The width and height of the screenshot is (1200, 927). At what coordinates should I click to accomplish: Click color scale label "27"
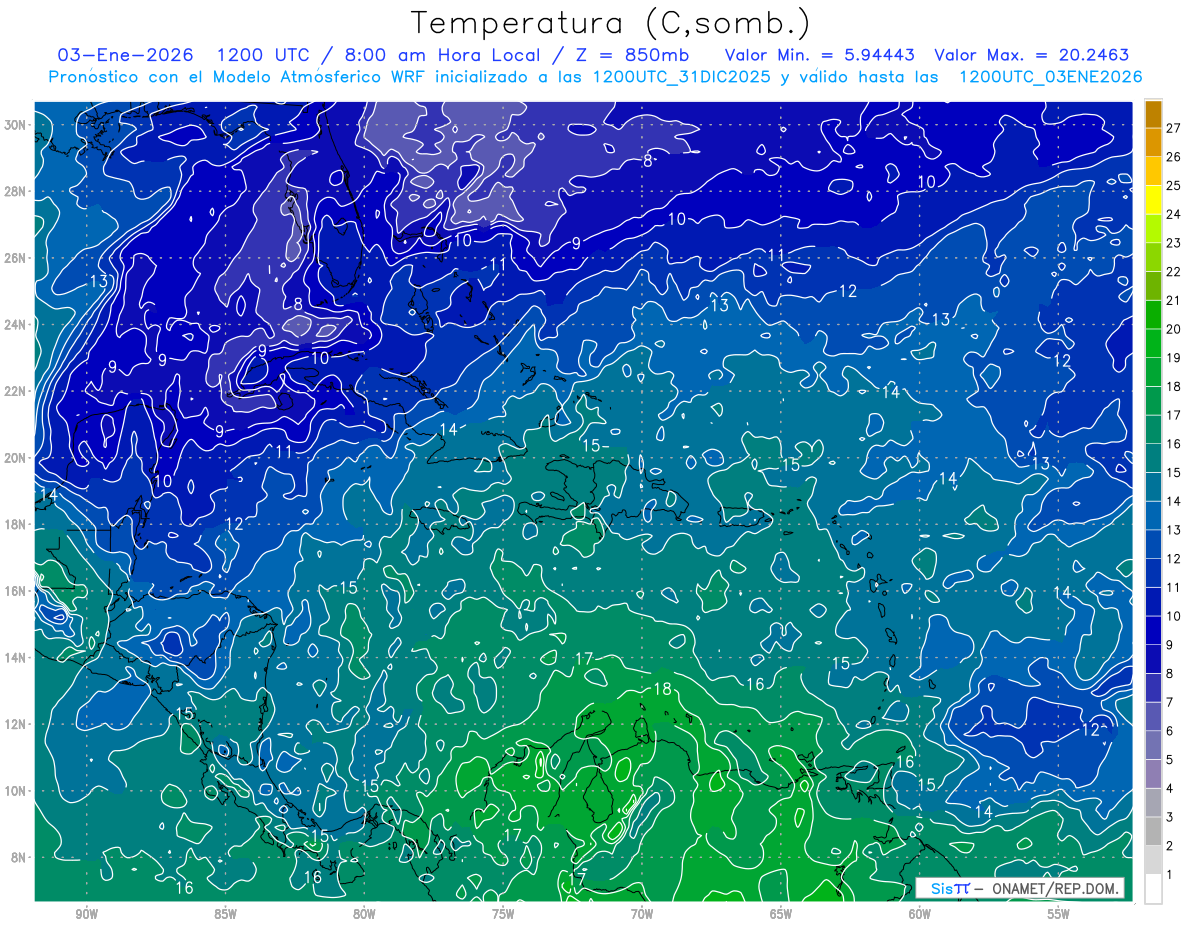(1173, 127)
